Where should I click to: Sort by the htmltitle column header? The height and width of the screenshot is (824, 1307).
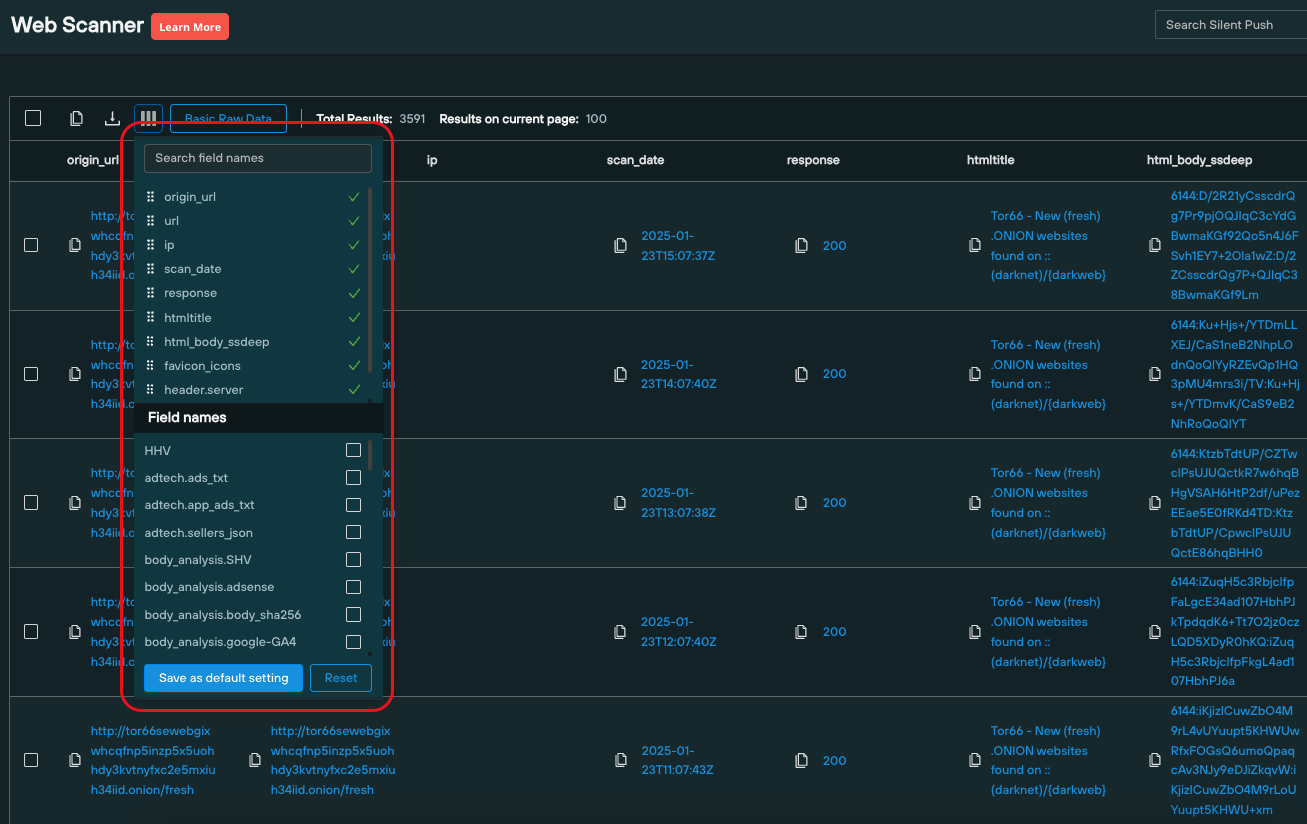[991, 160]
